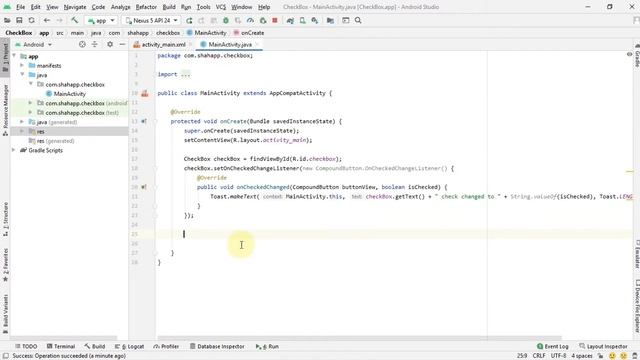Open the Build tool window

tap(95, 346)
